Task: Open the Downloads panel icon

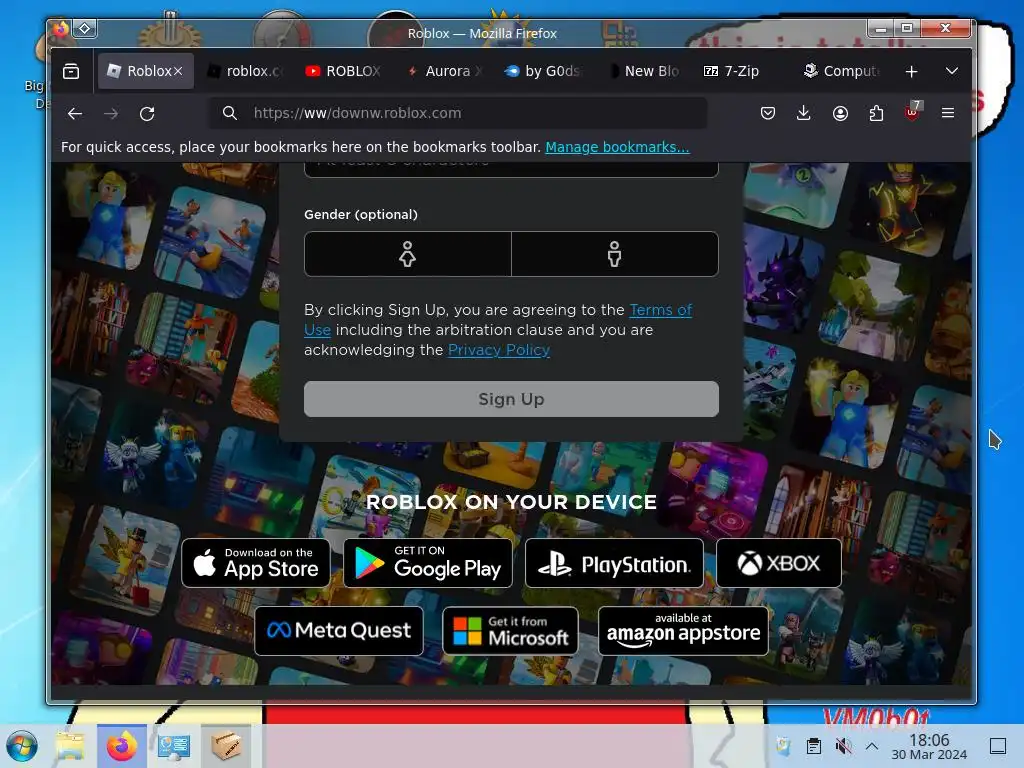Action: pos(804,114)
